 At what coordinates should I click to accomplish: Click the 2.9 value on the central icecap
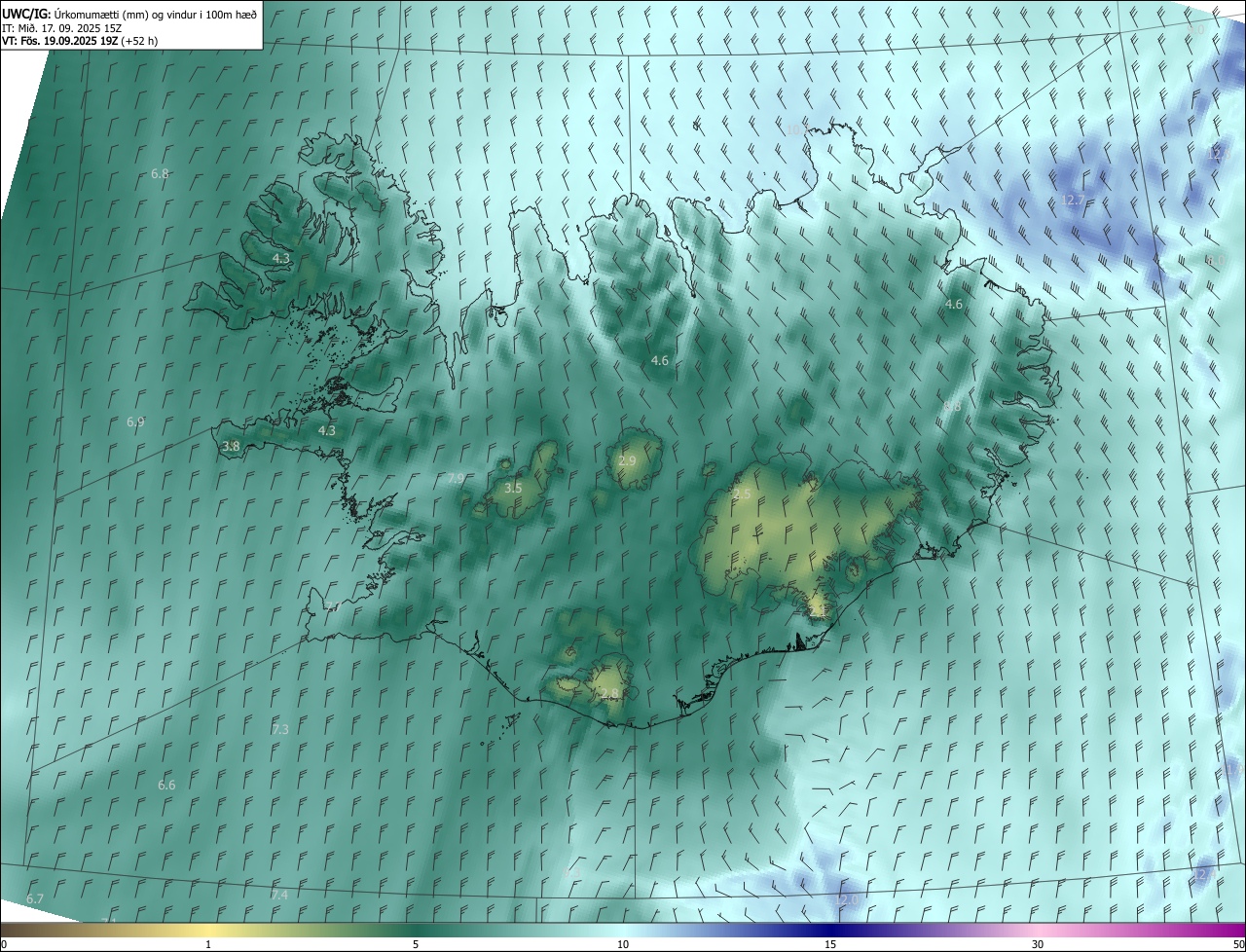tap(627, 460)
